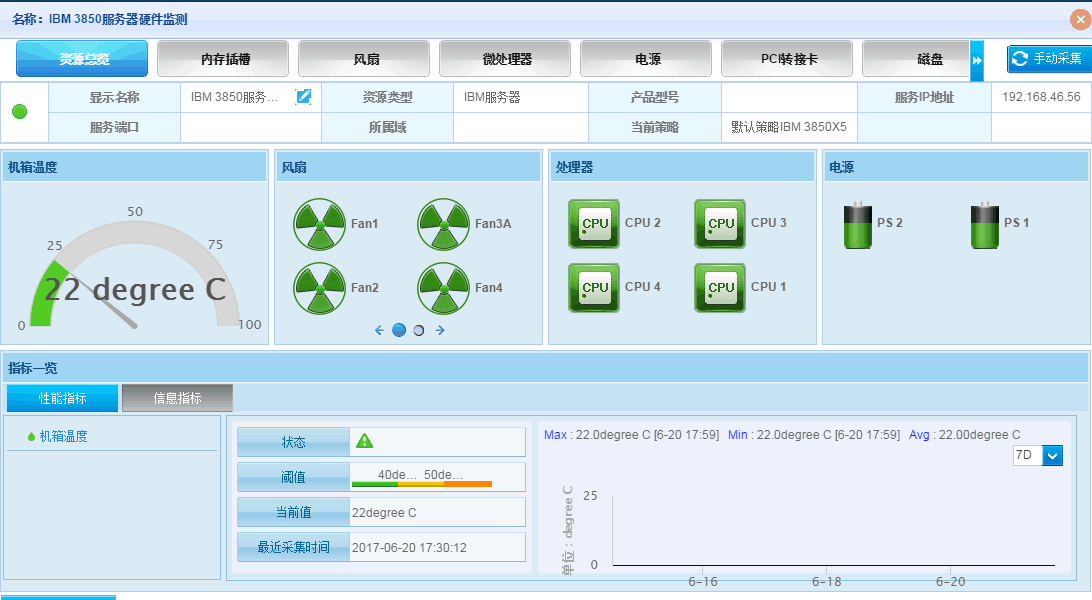Select the CPU 1 processor icon
This screenshot has height=600, width=1092.
click(x=720, y=288)
